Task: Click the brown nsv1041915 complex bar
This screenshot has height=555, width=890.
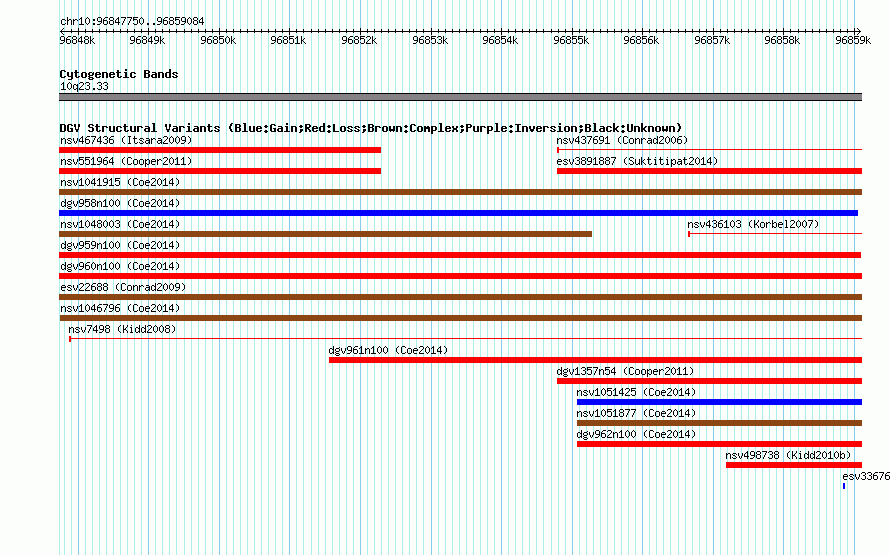Action: [460, 192]
